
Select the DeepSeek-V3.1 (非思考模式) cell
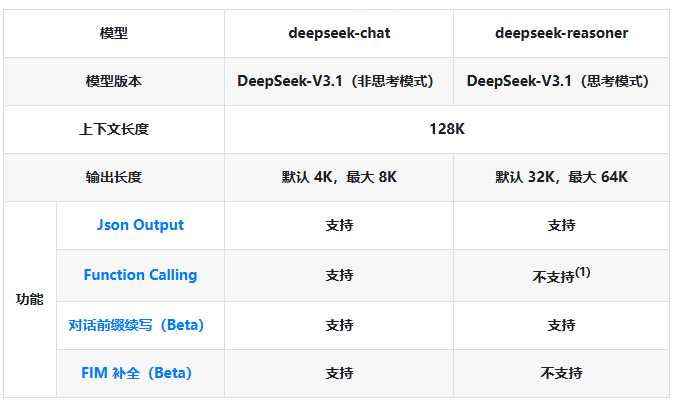(x=339, y=81)
